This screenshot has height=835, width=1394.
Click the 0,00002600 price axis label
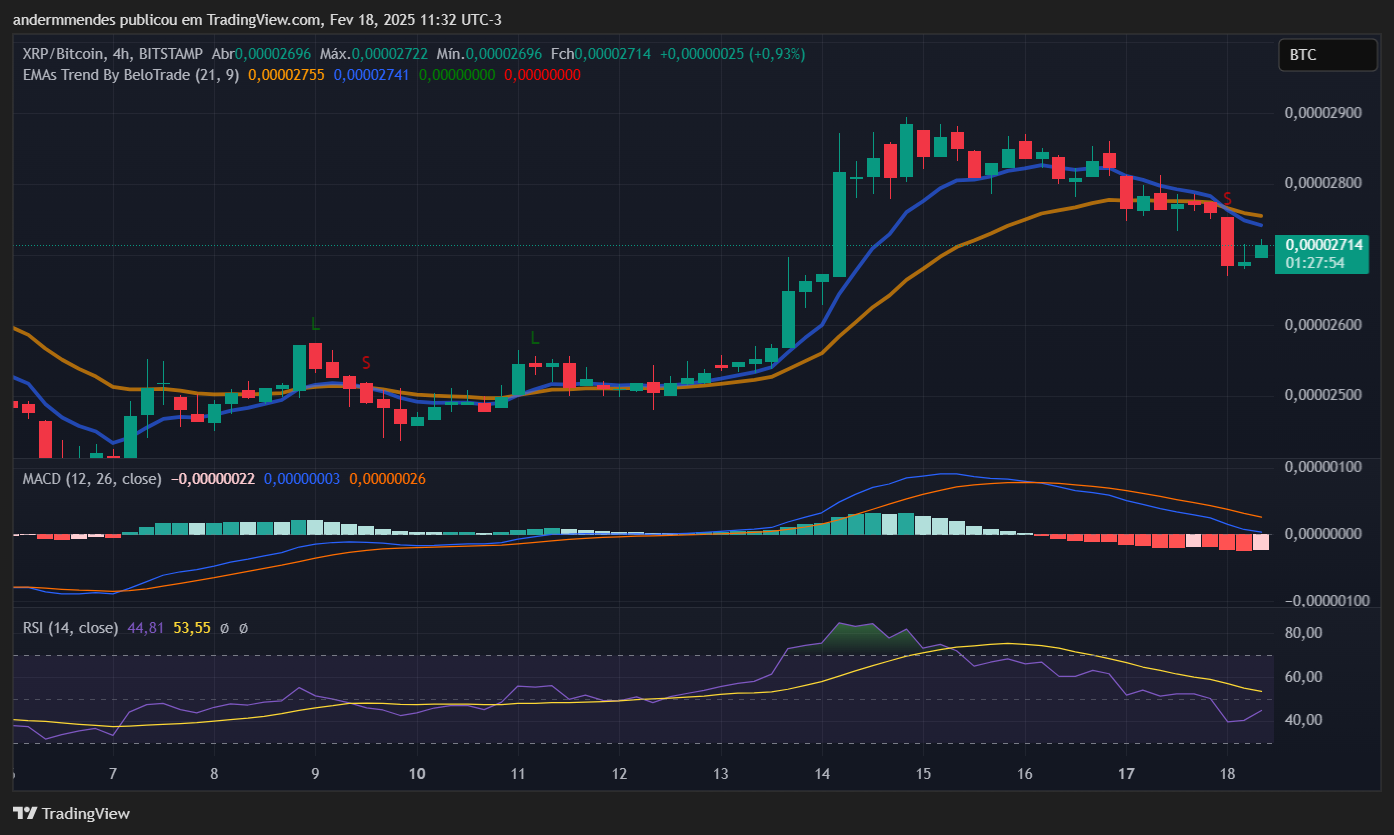pyautogui.click(x=1323, y=325)
